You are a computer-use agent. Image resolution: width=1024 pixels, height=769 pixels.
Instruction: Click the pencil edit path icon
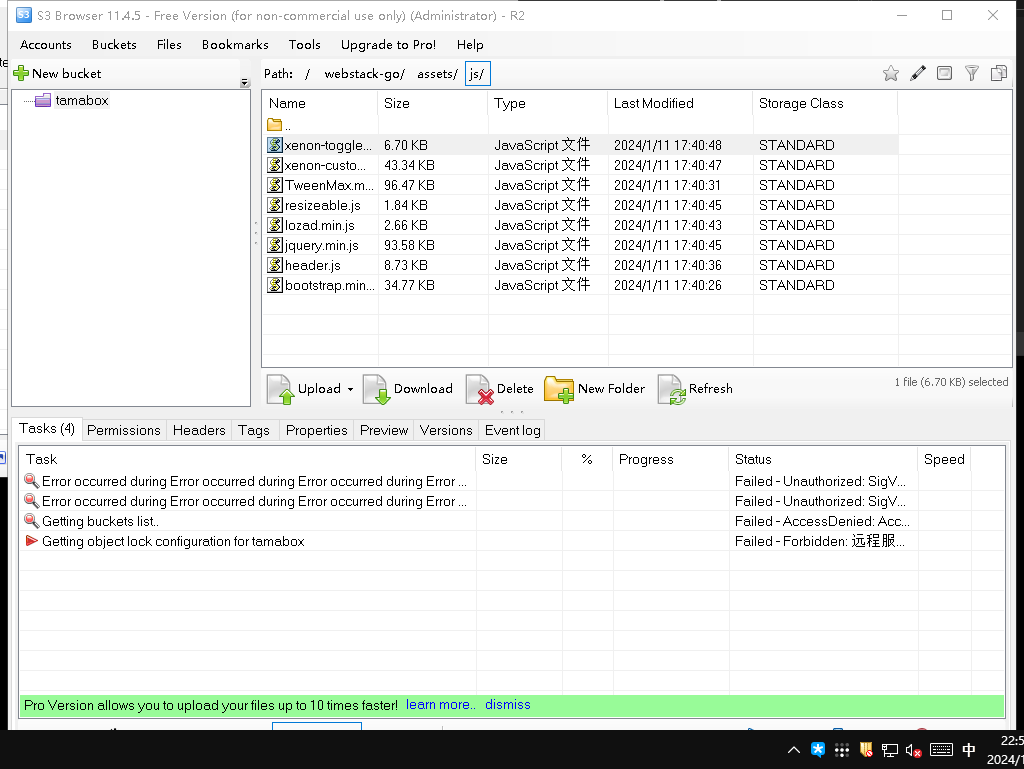[x=917, y=73]
